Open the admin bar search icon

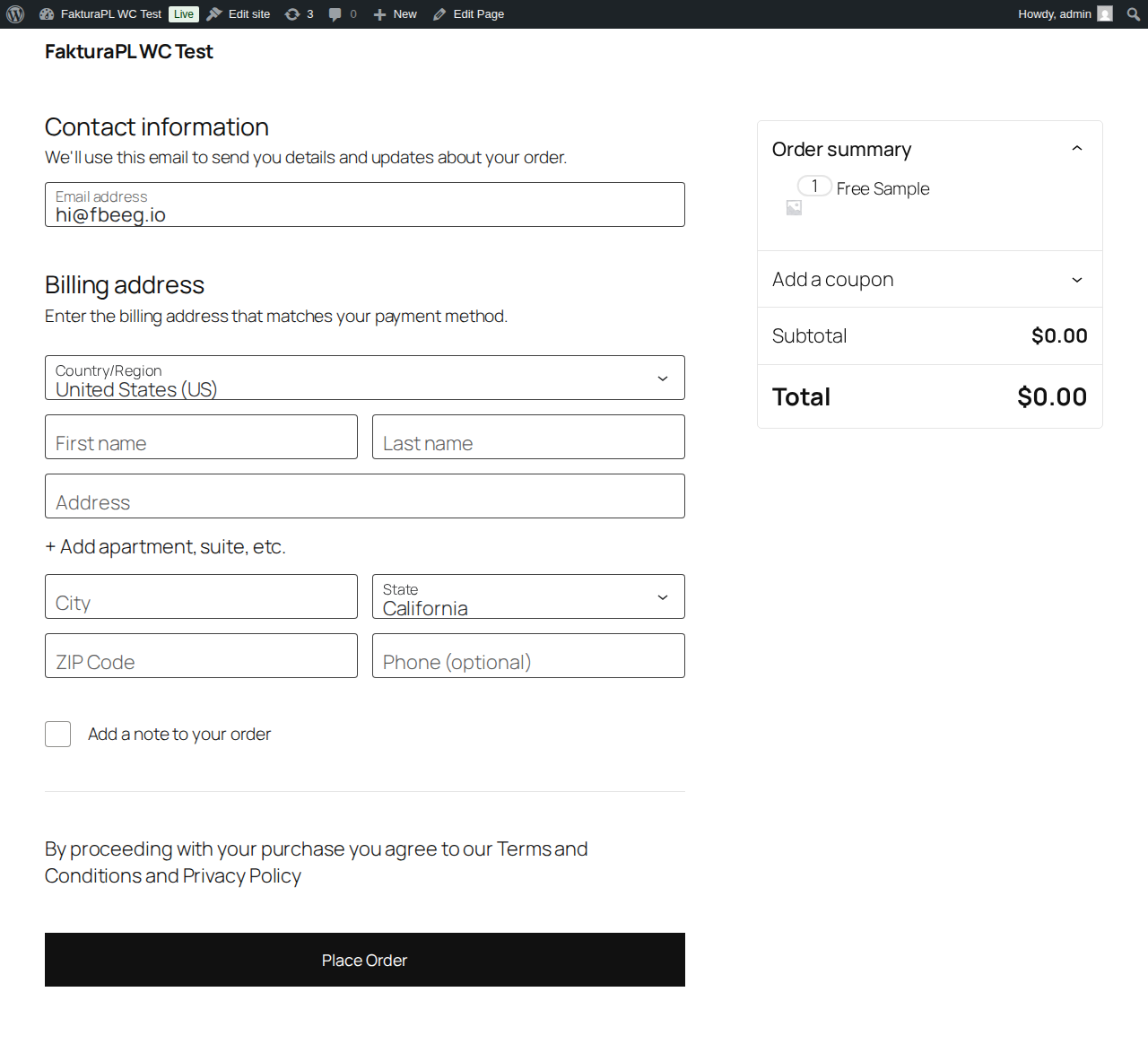click(x=1134, y=14)
